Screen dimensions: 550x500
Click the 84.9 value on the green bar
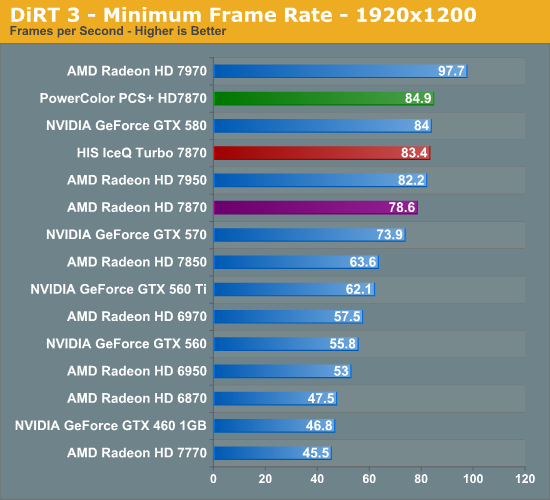(418, 98)
